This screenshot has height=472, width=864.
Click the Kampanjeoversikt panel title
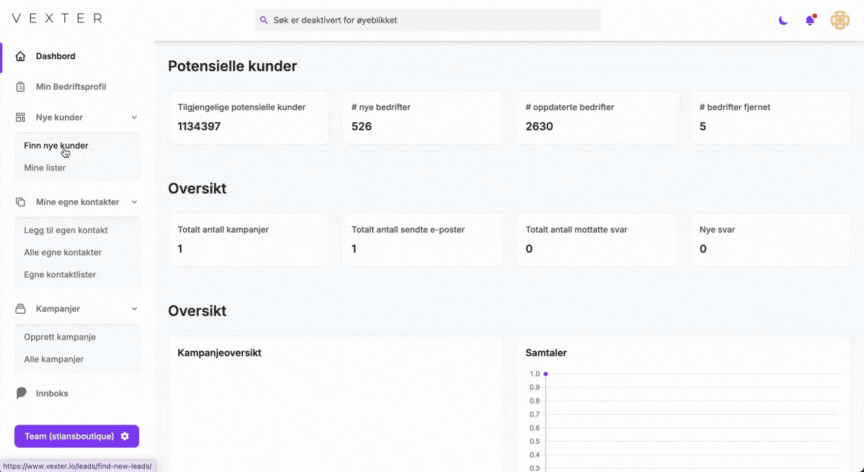(x=219, y=353)
